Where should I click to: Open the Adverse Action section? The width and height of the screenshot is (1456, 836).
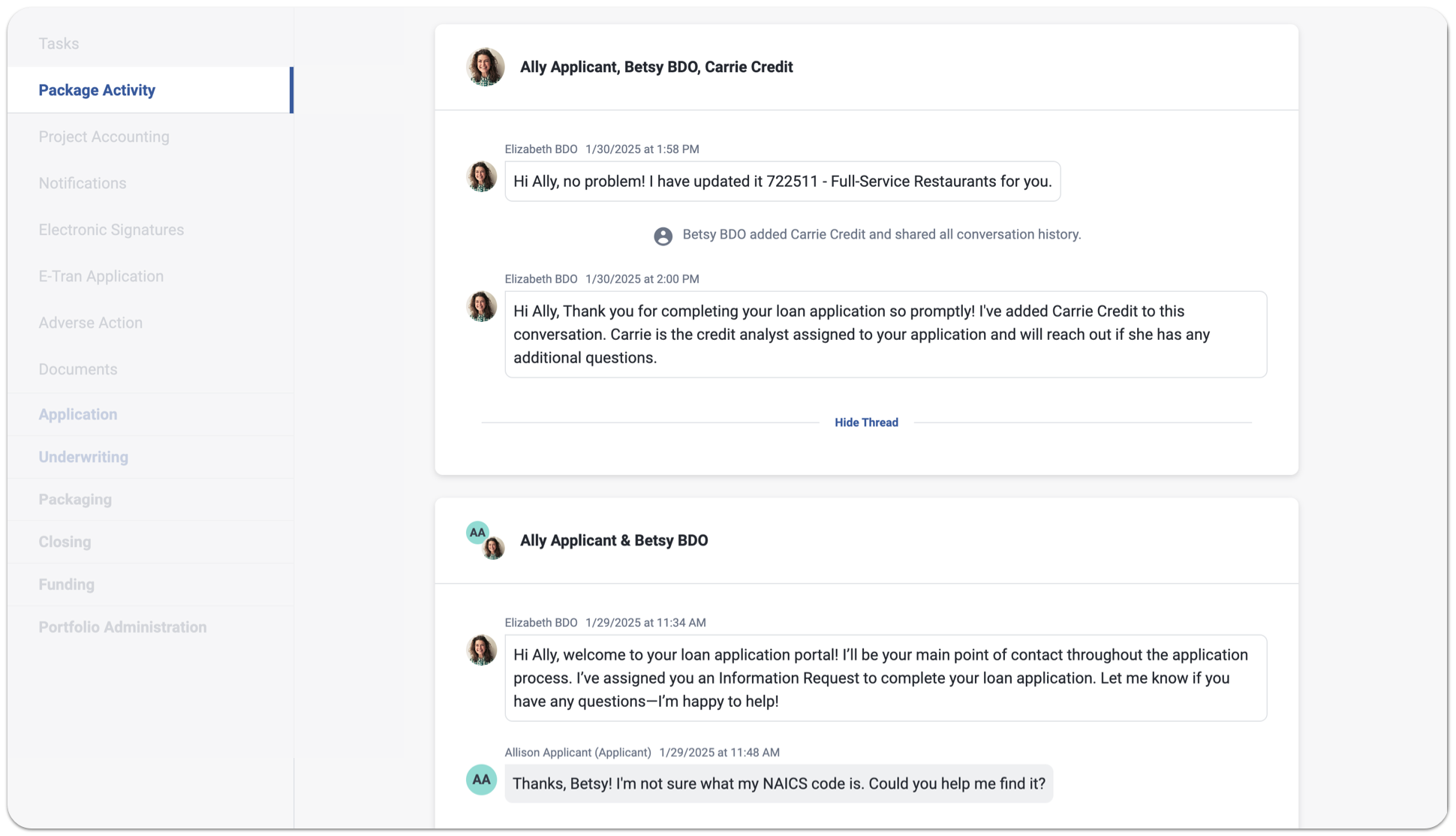[90, 323]
